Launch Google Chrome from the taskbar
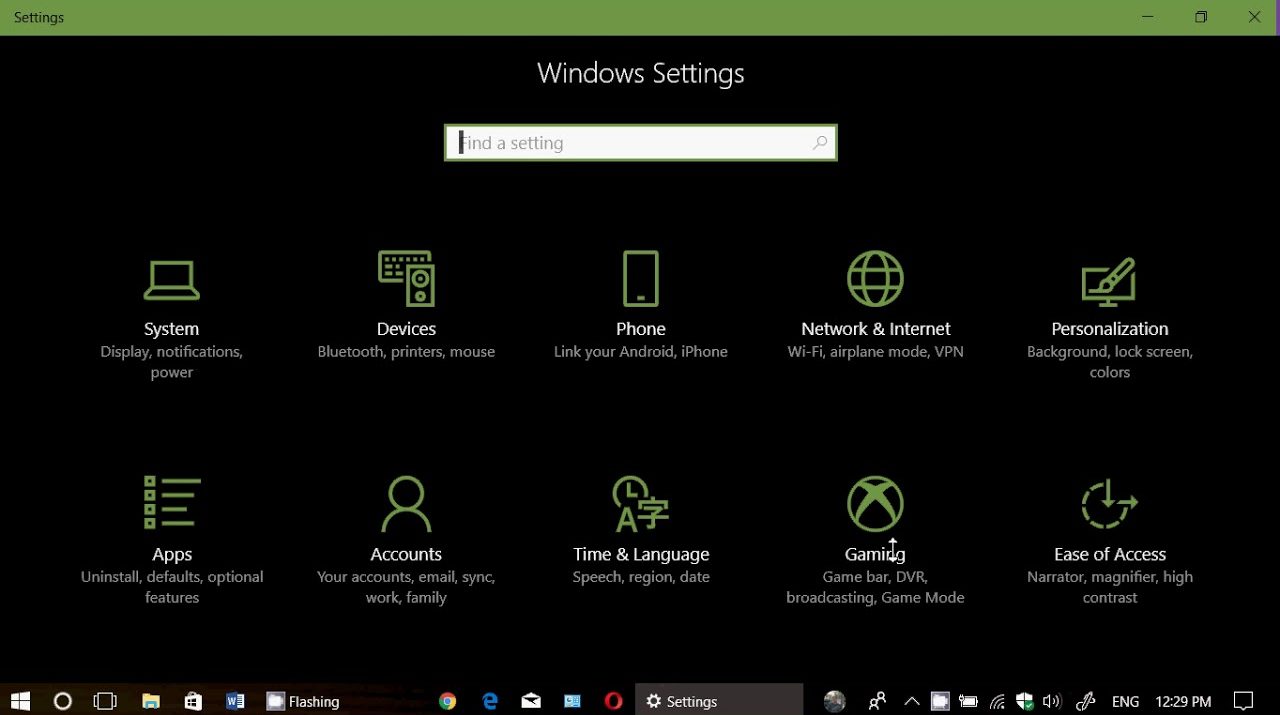This screenshot has width=1280, height=715. [x=448, y=701]
